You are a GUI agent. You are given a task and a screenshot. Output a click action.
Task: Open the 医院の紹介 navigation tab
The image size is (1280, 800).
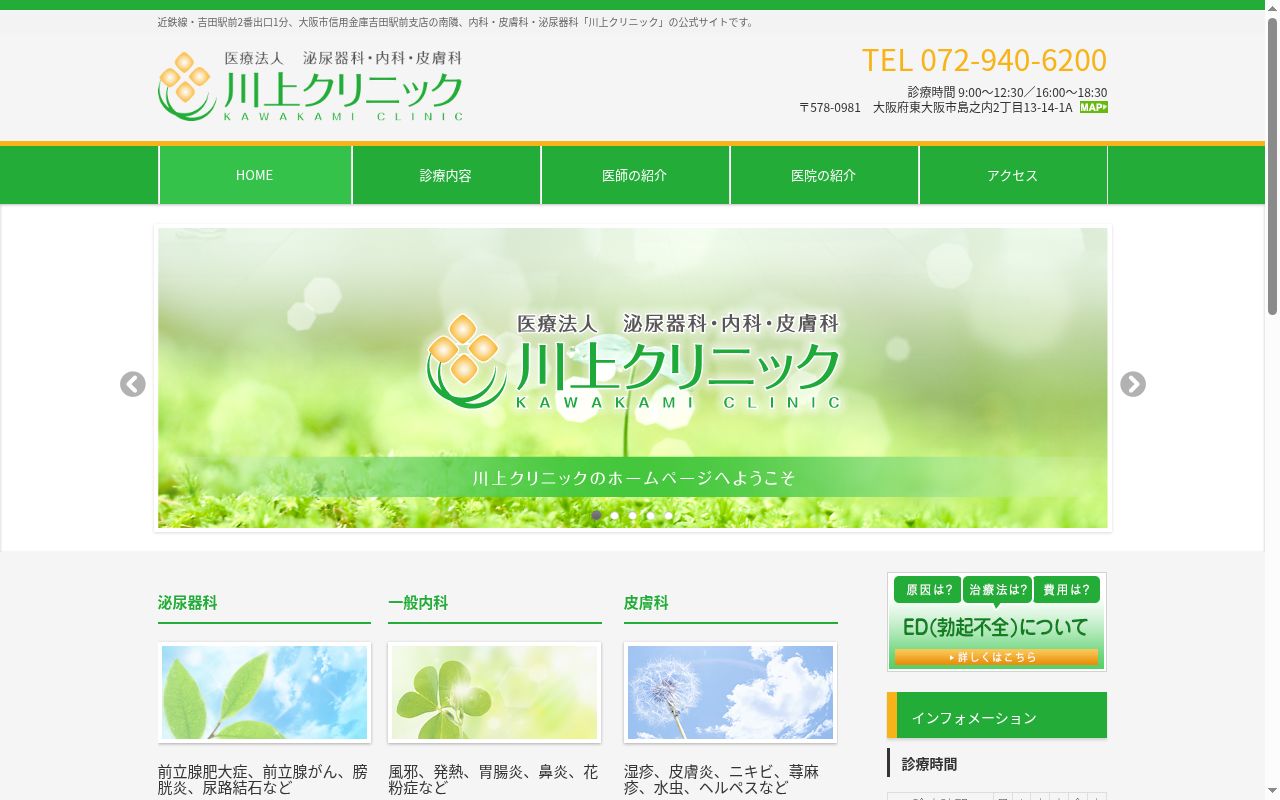tap(824, 175)
